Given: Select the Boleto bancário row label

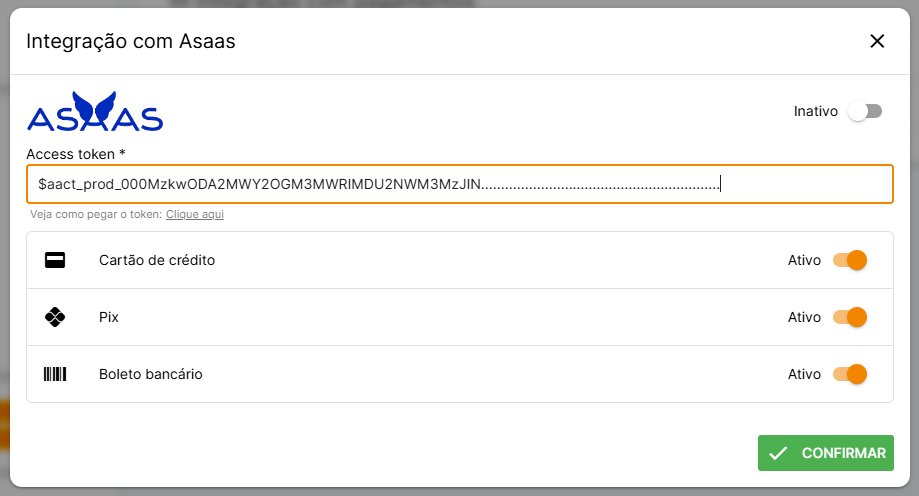Looking at the screenshot, I should tap(151, 375).
